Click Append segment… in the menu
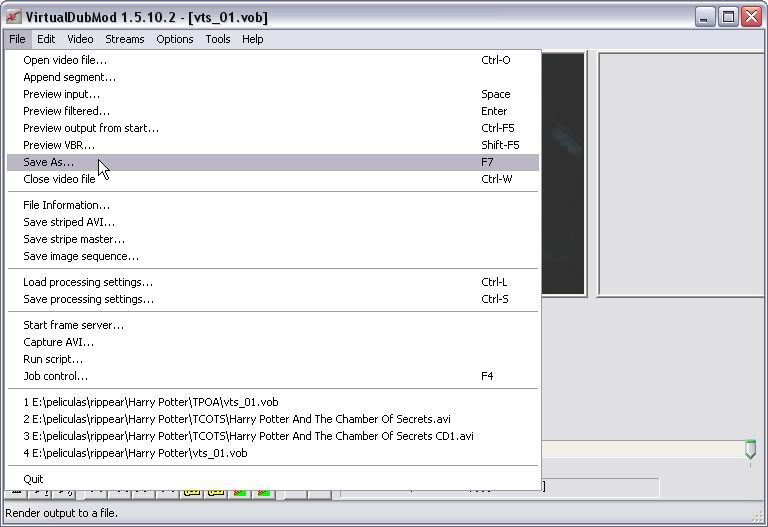This screenshot has width=768, height=527. tap(69, 77)
